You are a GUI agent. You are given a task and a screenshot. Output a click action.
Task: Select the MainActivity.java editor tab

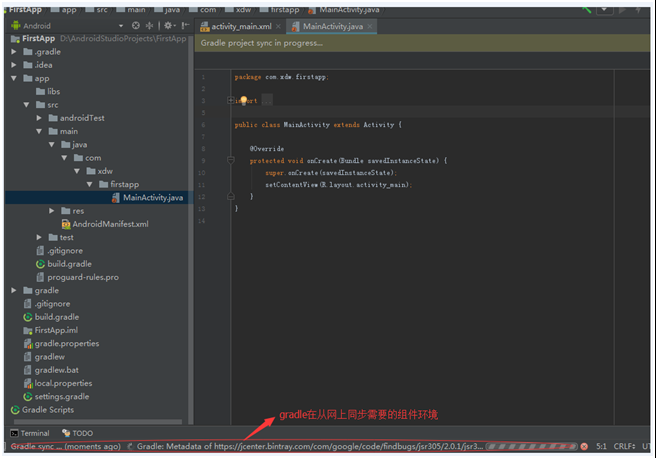pyautogui.click(x=333, y=26)
